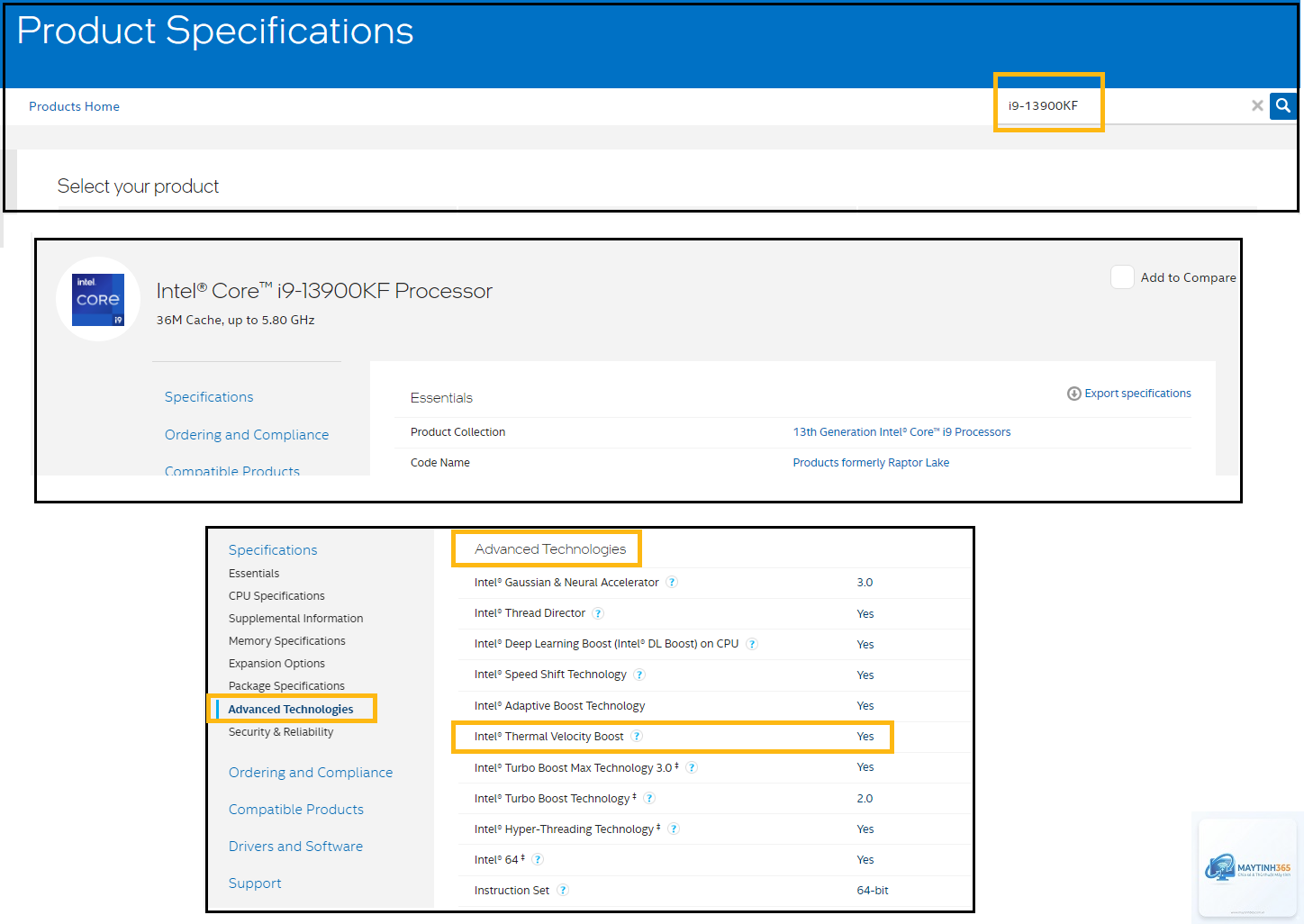Click the Code Name label
This screenshot has width=1304, height=924.
(x=440, y=463)
